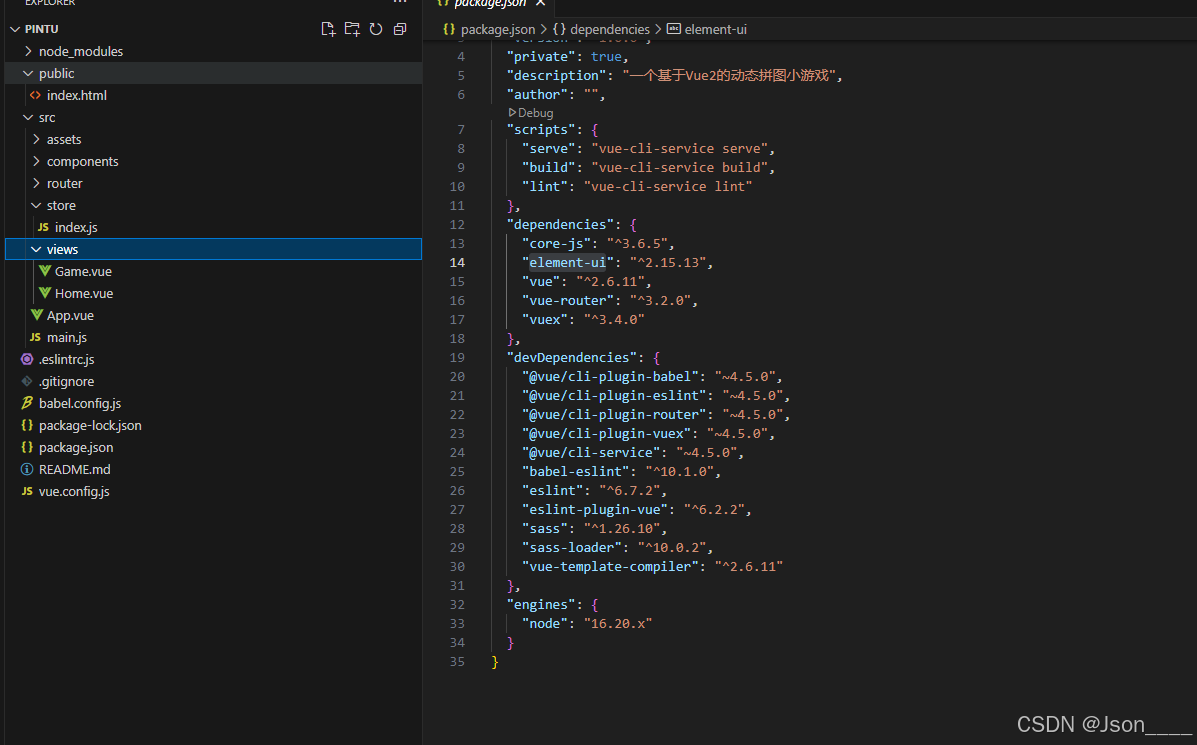Viewport: 1197px width, 745px height.
Task: Click the "lint" script key
Action: [x=545, y=187]
